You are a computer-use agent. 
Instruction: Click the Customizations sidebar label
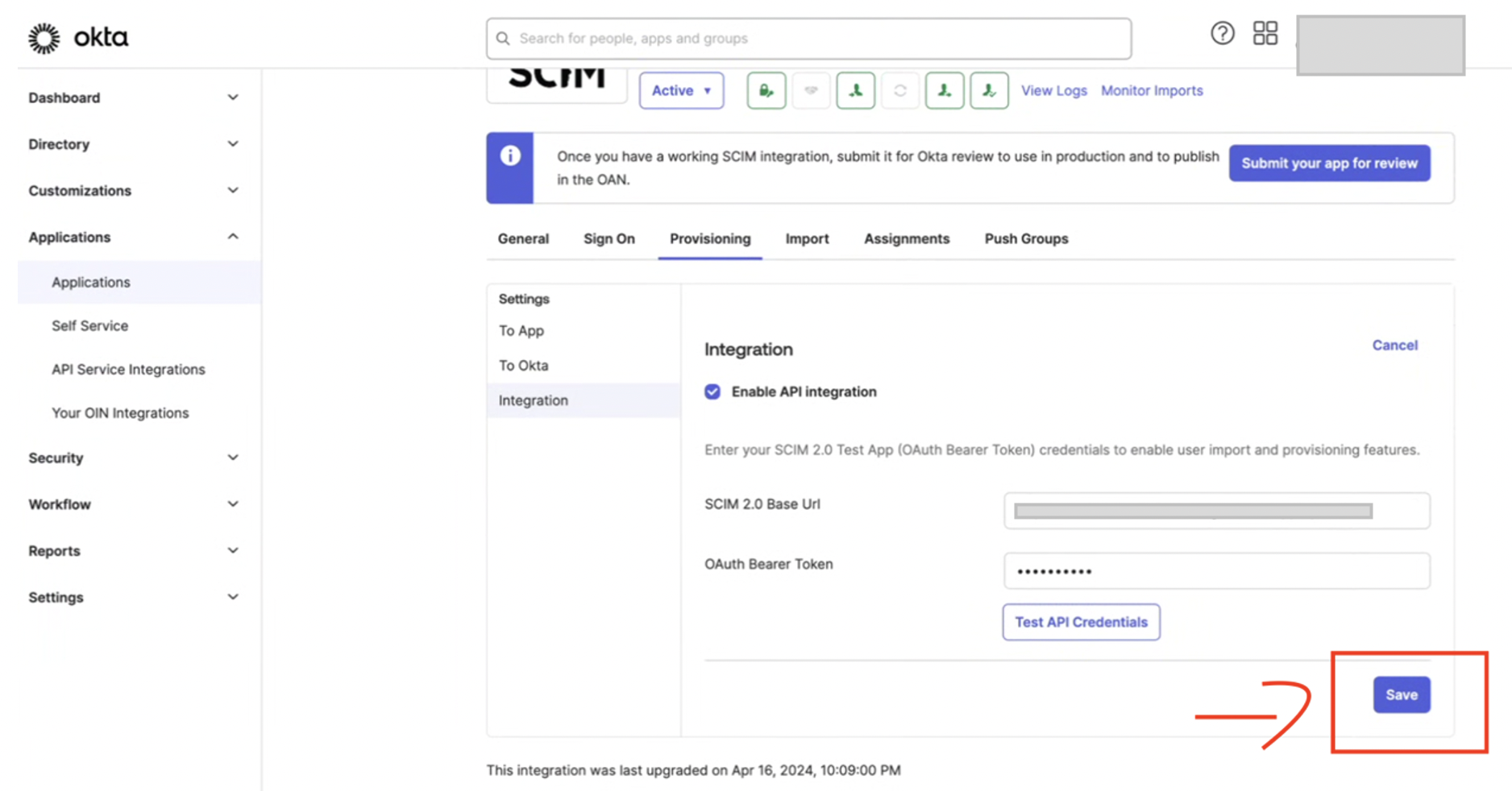pyautogui.click(x=80, y=191)
